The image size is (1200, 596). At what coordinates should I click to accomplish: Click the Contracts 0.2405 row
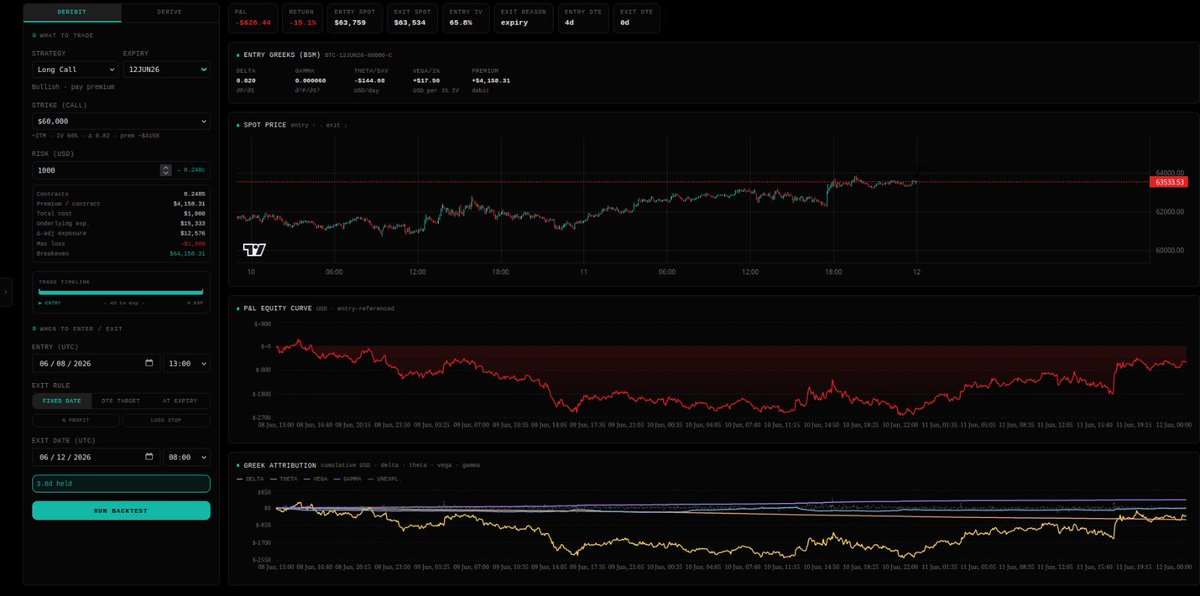[121, 193]
